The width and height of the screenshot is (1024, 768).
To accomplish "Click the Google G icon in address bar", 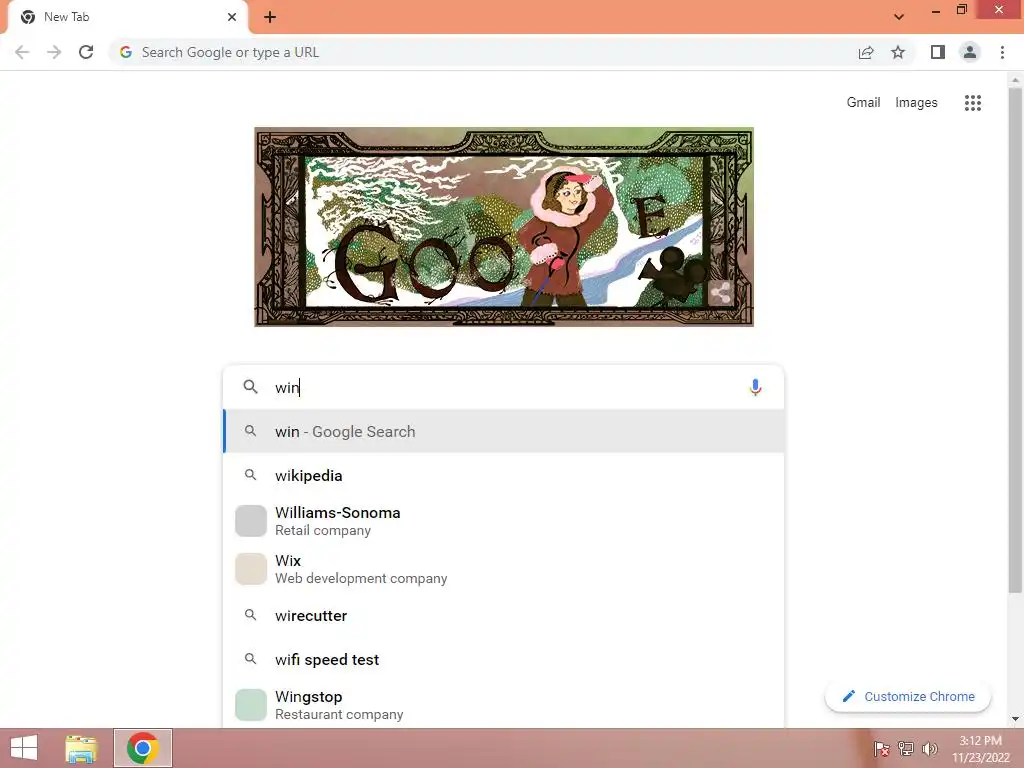I will coord(126,52).
